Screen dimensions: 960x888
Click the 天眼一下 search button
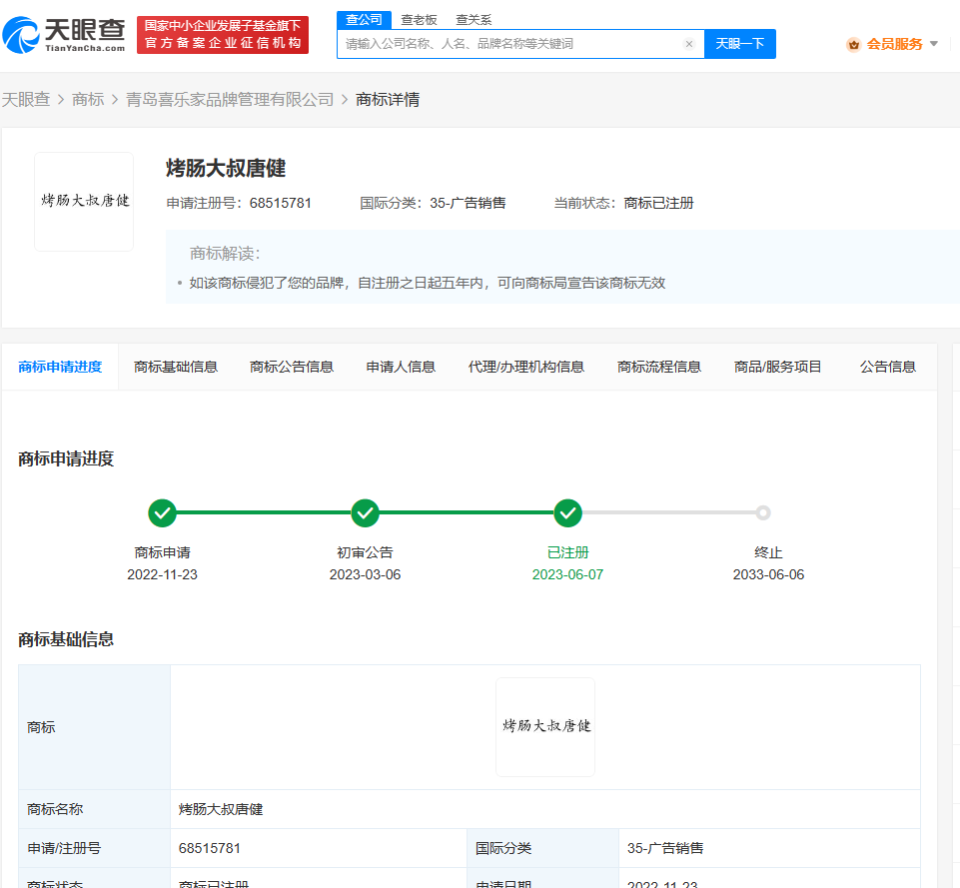(740, 44)
